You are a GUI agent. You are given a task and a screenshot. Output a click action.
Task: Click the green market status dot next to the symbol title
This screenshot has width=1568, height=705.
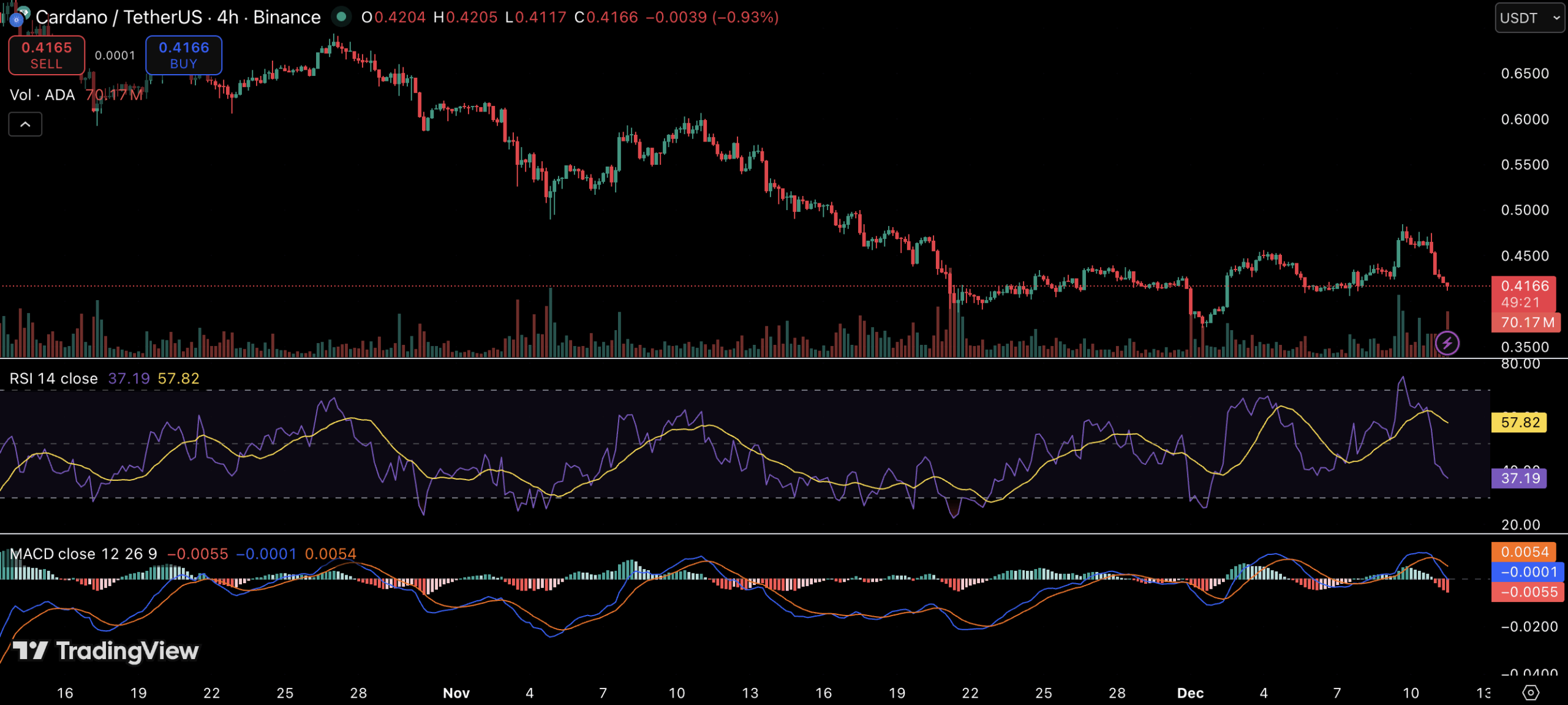tap(341, 17)
